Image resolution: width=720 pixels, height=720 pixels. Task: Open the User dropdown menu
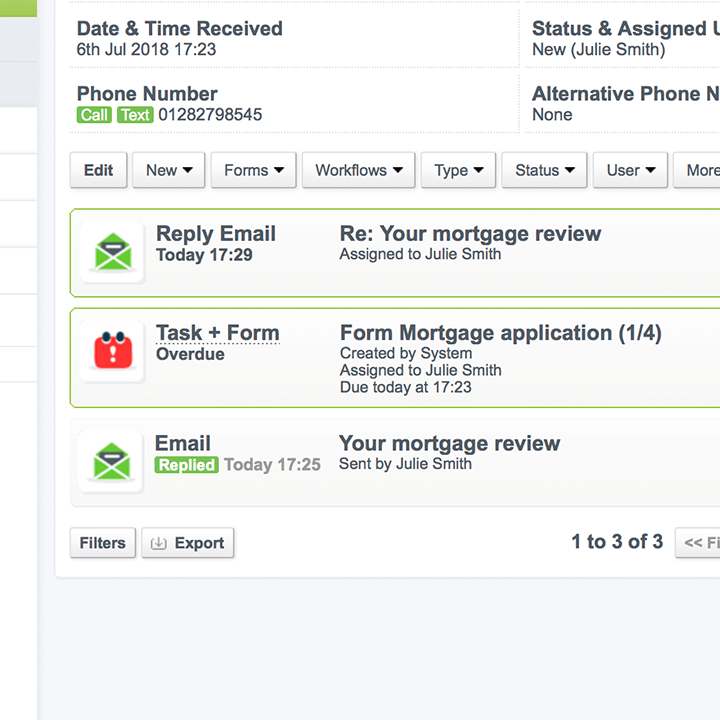coord(630,170)
